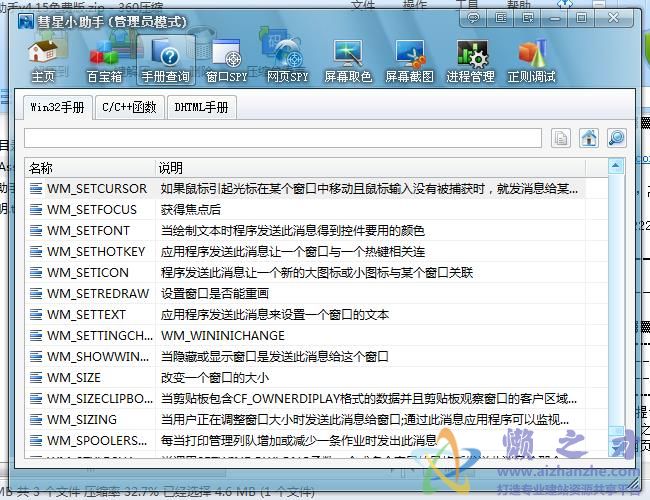Screen dimensions: 650x500
Task: Minimize the 彗星小助手 window
Action: 555,18
